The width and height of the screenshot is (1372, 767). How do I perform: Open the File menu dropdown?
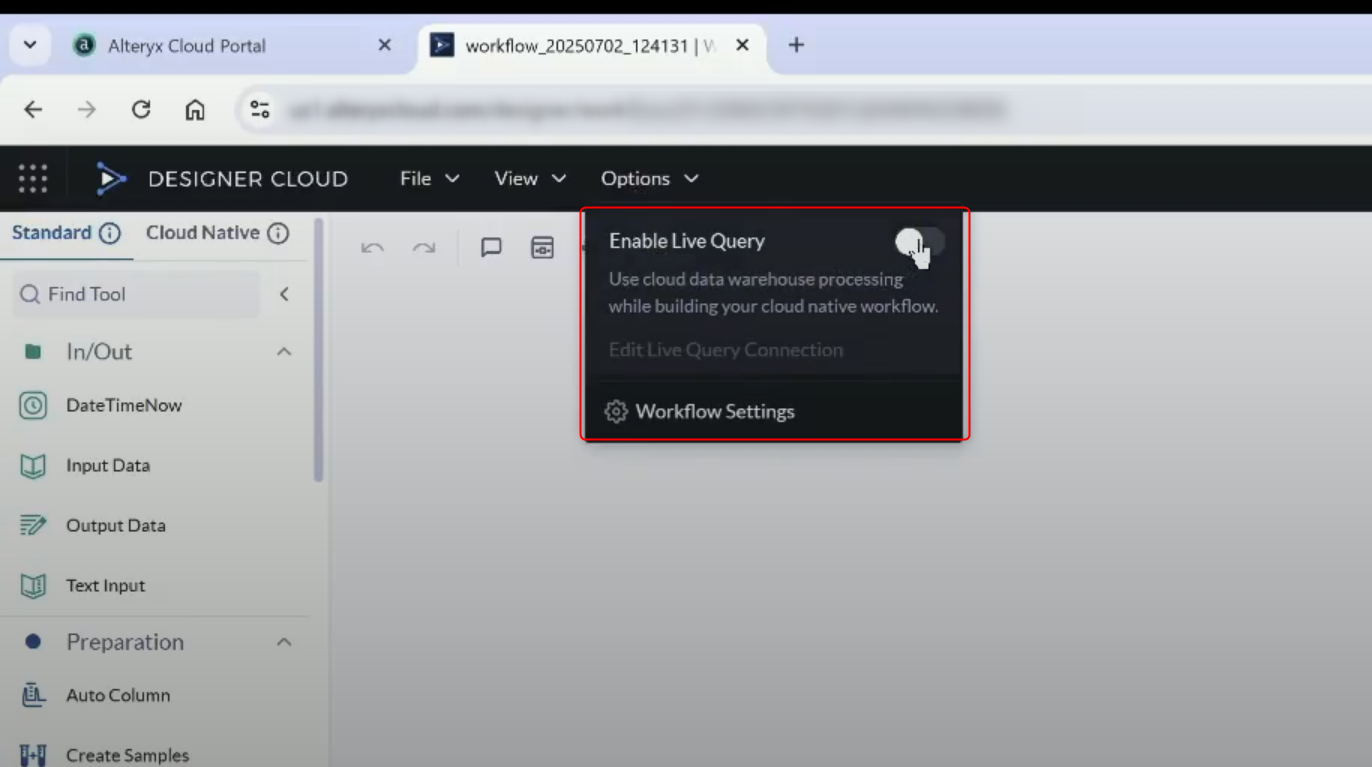[430, 179]
